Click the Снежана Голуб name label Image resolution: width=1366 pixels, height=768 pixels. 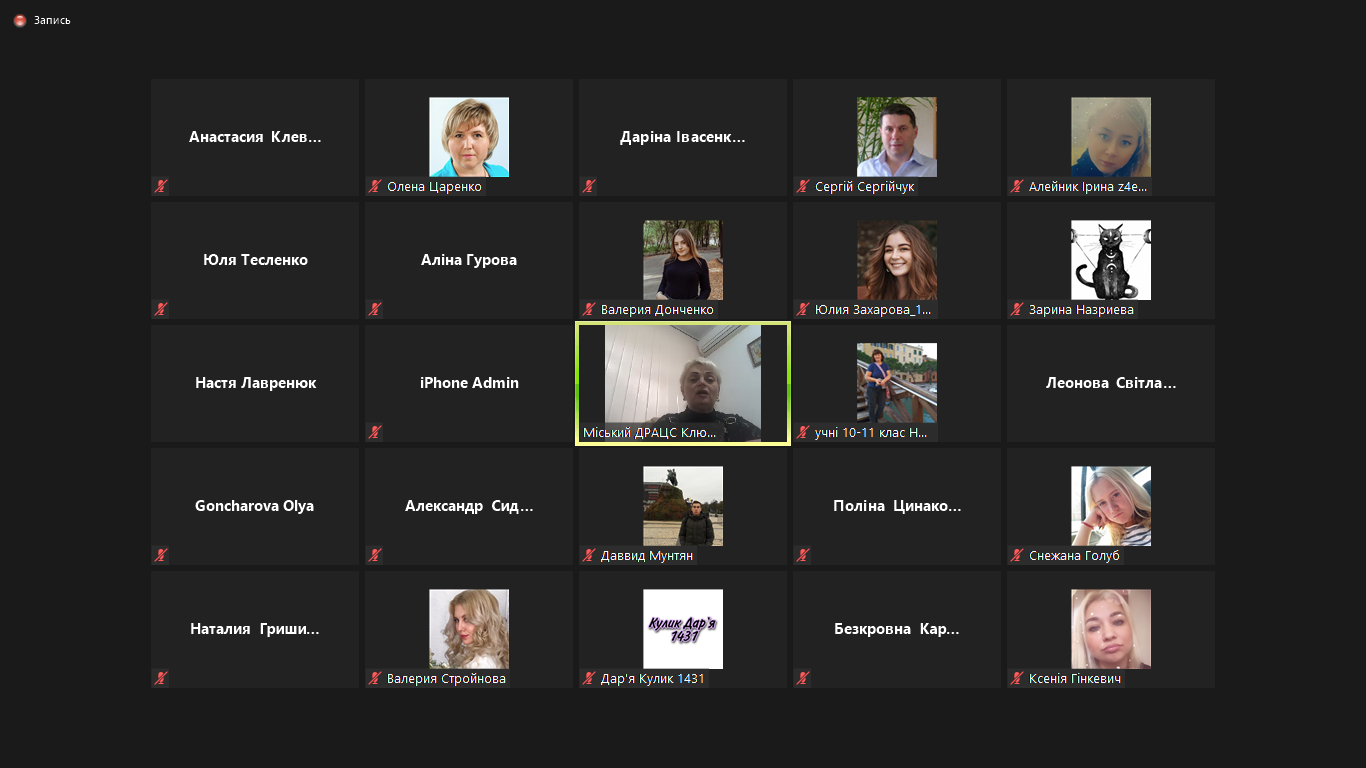(1074, 555)
